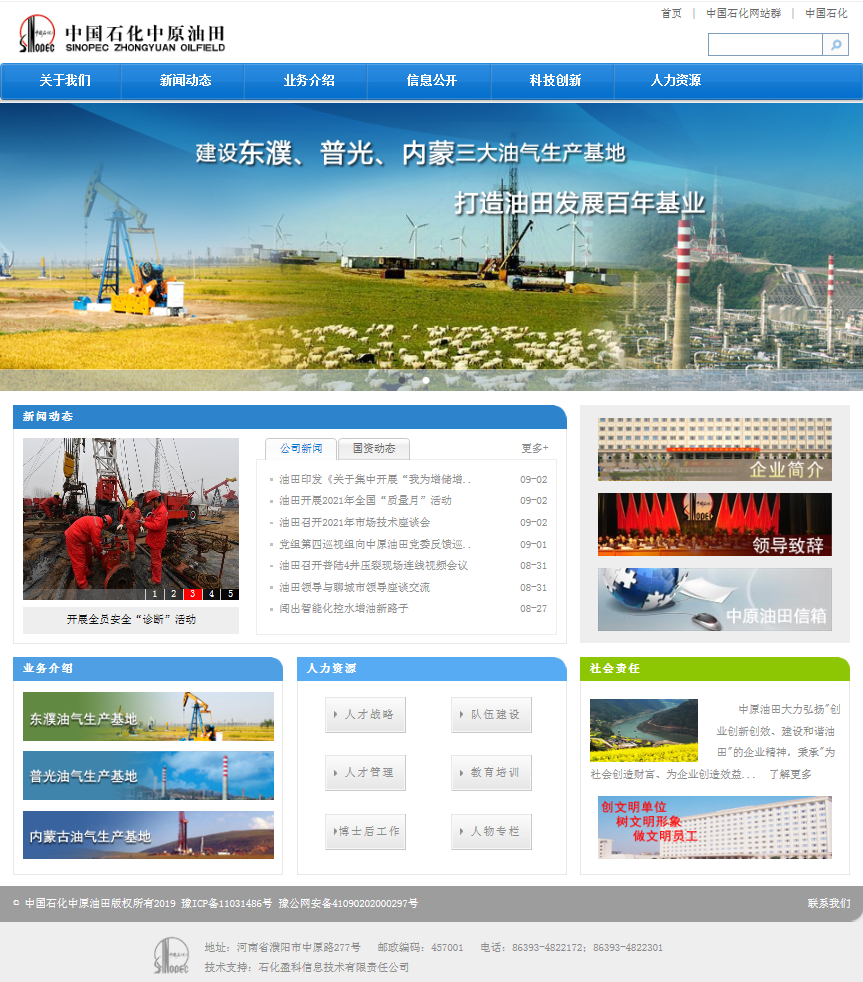Screen dimensions: 863x982
Task: Open the 关于我们 menu
Action: pos(65,80)
